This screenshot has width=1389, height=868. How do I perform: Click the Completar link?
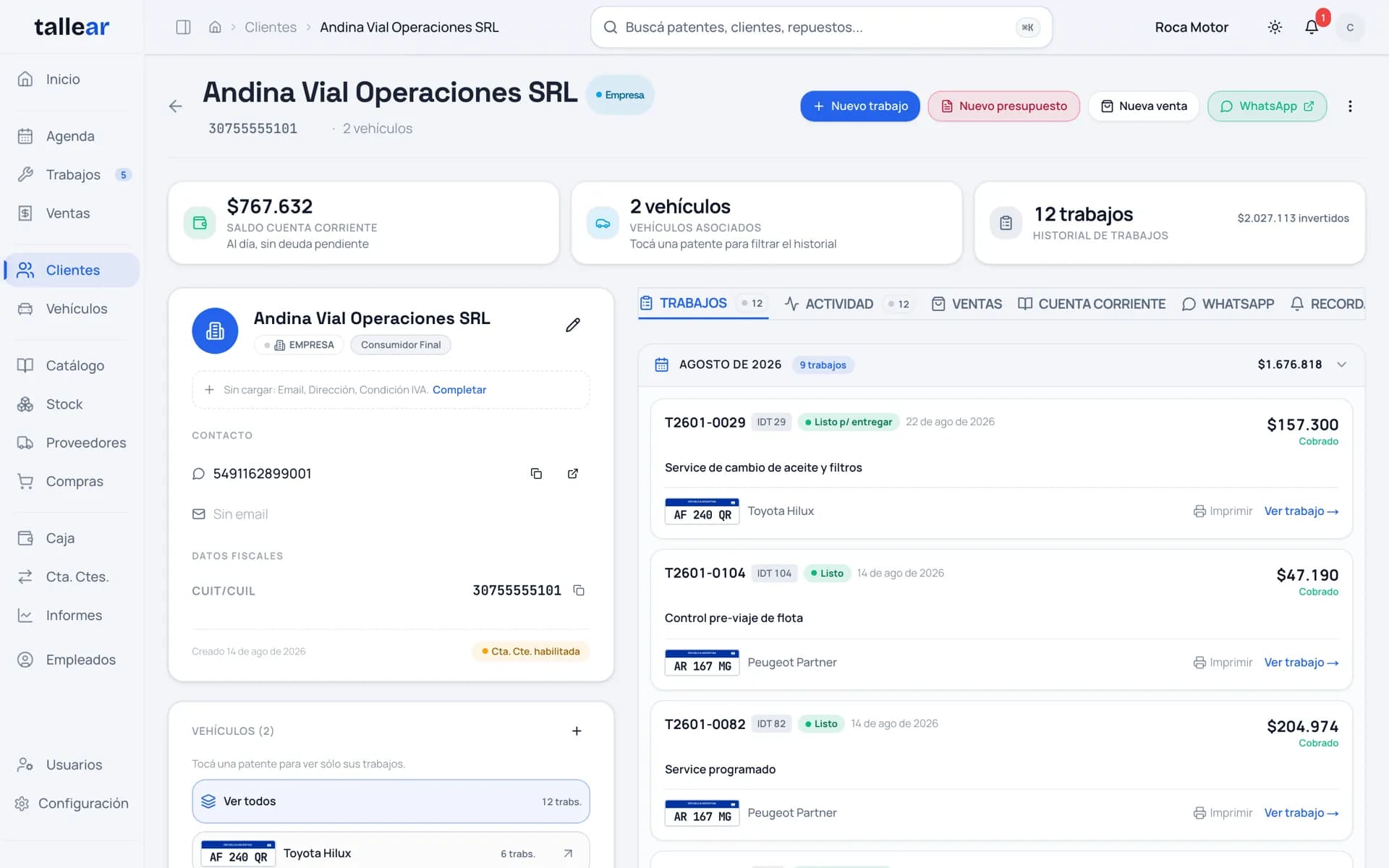[x=459, y=390]
